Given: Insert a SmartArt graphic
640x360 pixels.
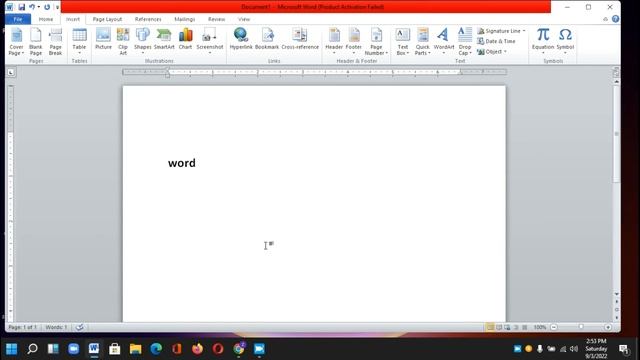Looking at the screenshot, I should [x=164, y=39].
